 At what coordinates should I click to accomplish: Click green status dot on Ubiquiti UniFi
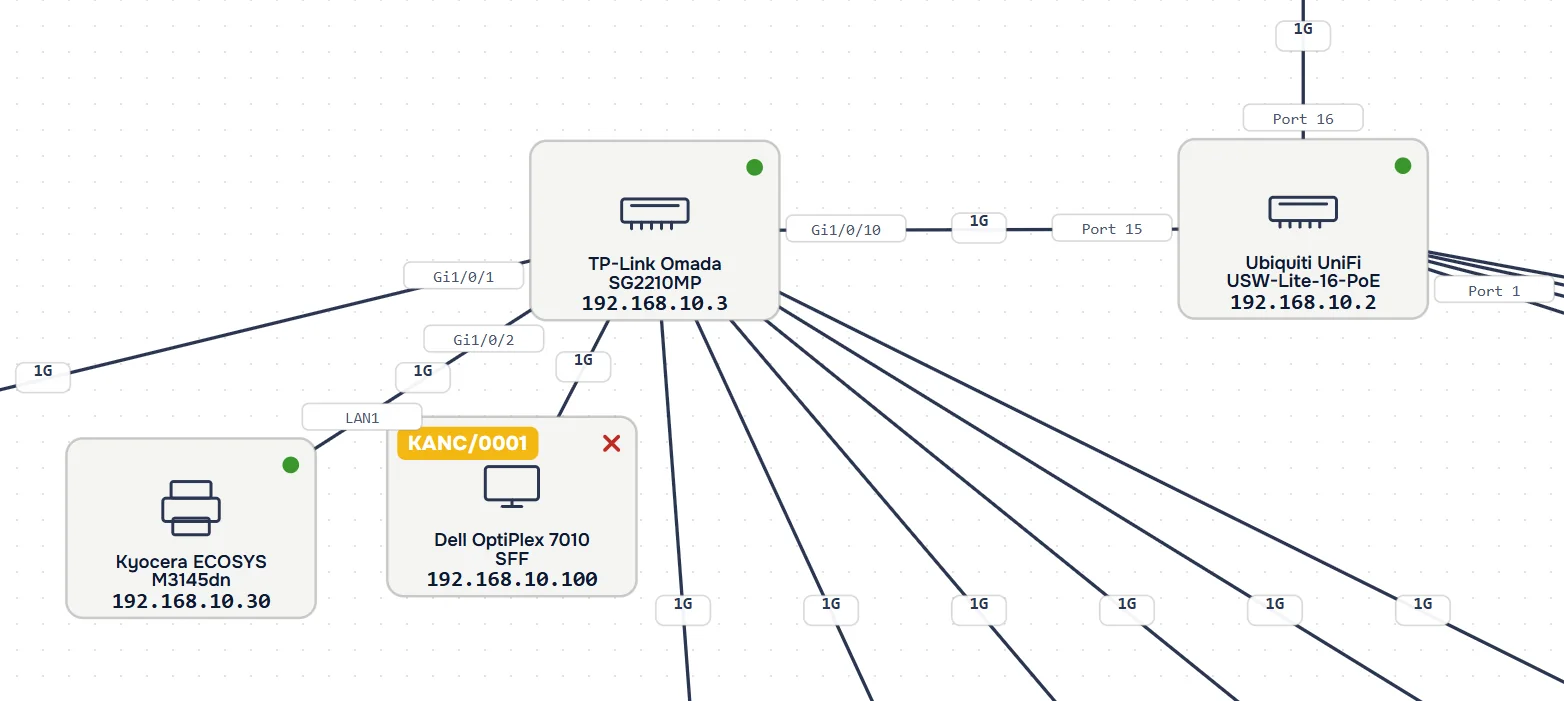click(x=1403, y=165)
